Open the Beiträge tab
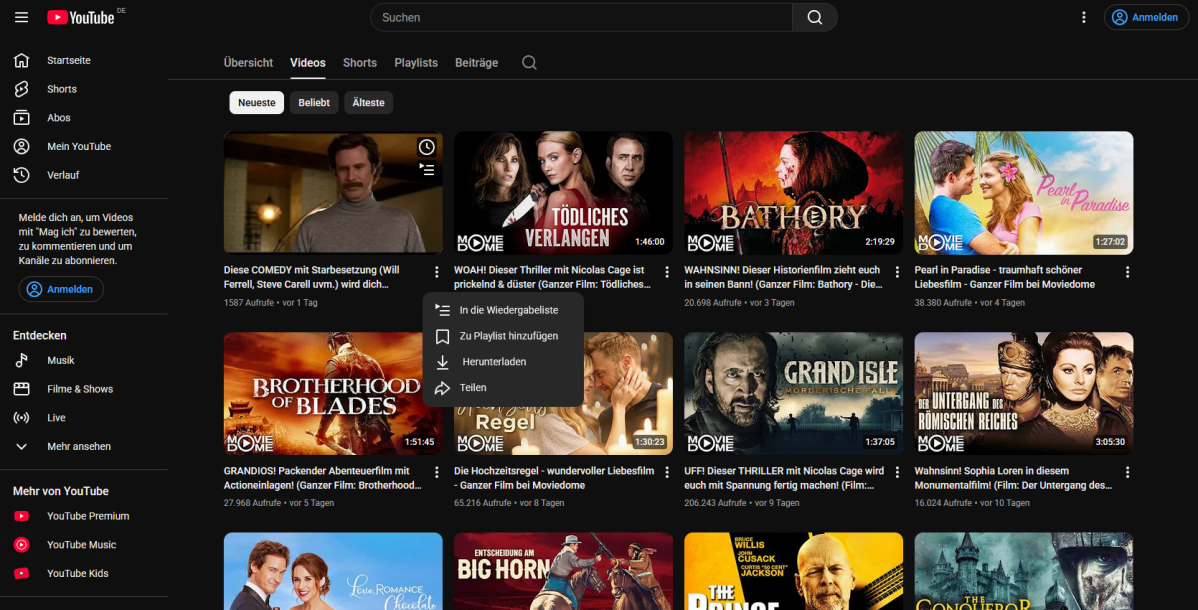Viewport: 1198px width, 610px height. point(476,63)
